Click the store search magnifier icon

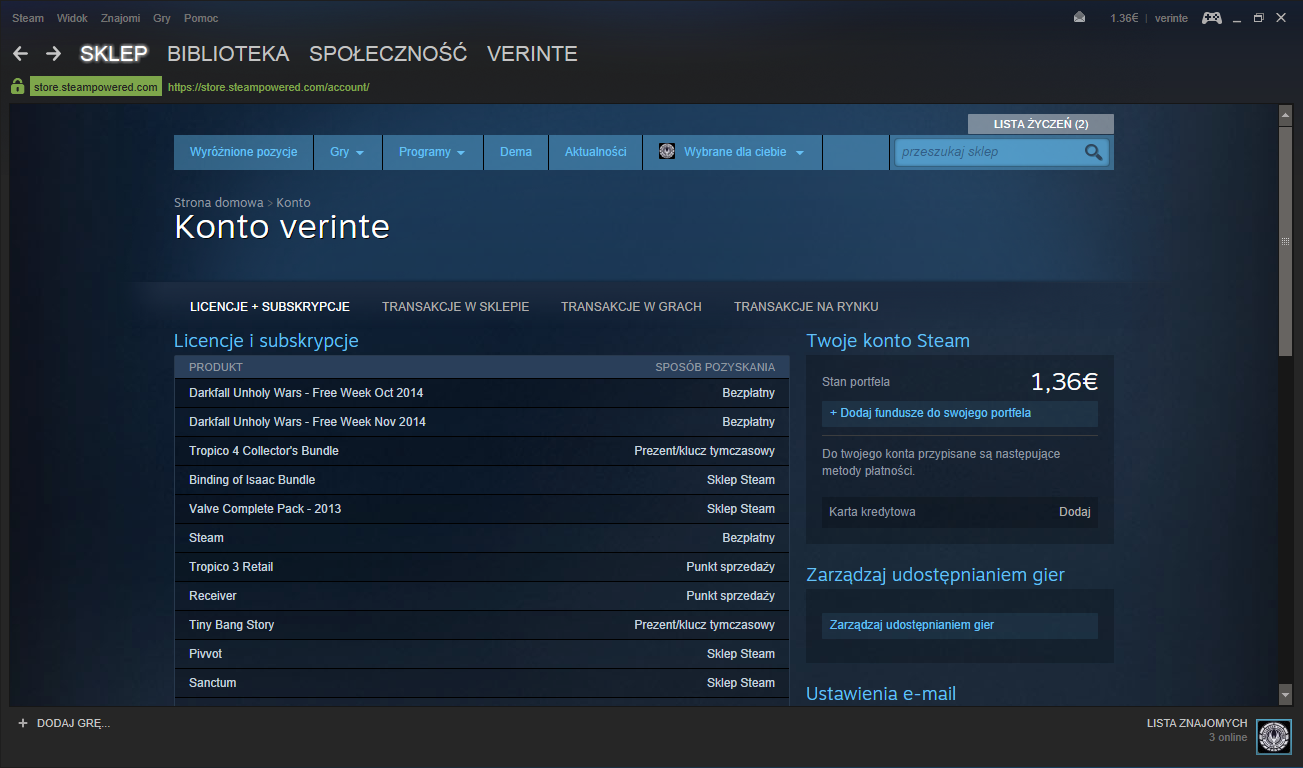[1093, 152]
